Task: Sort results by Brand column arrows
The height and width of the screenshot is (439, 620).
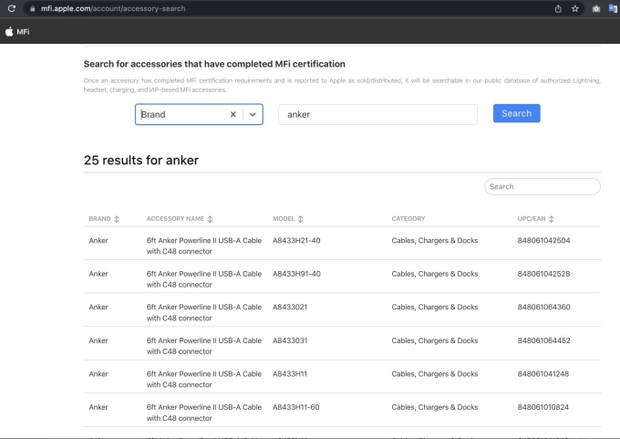Action: tap(117, 219)
